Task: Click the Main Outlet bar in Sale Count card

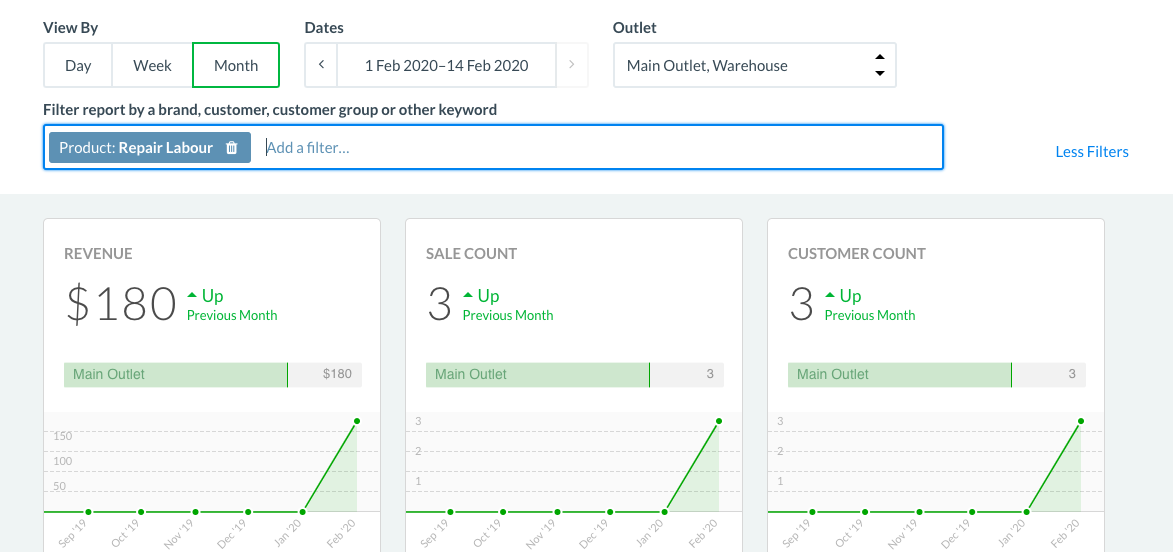Action: 575,374
